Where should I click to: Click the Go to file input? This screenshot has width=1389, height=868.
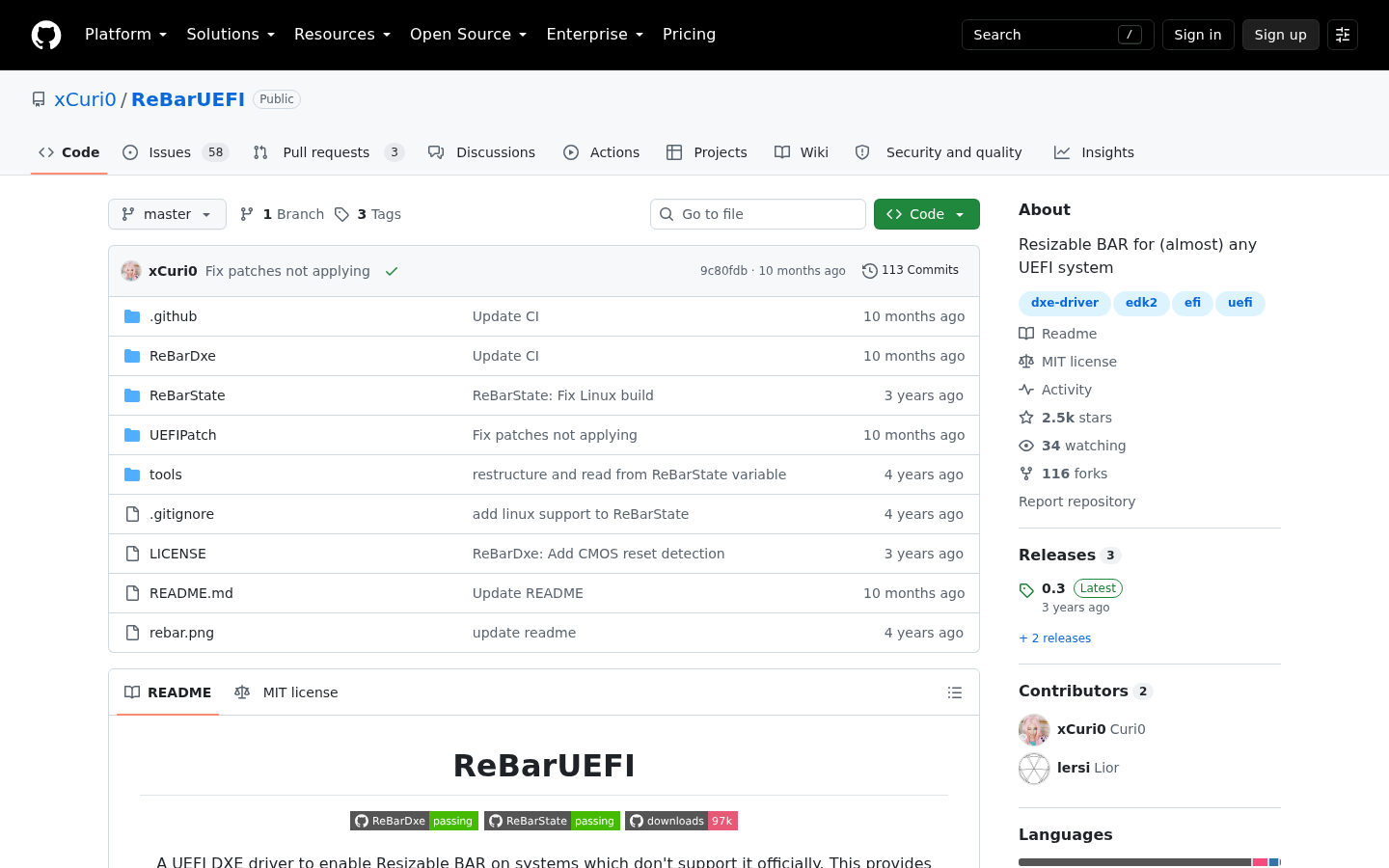click(758, 214)
